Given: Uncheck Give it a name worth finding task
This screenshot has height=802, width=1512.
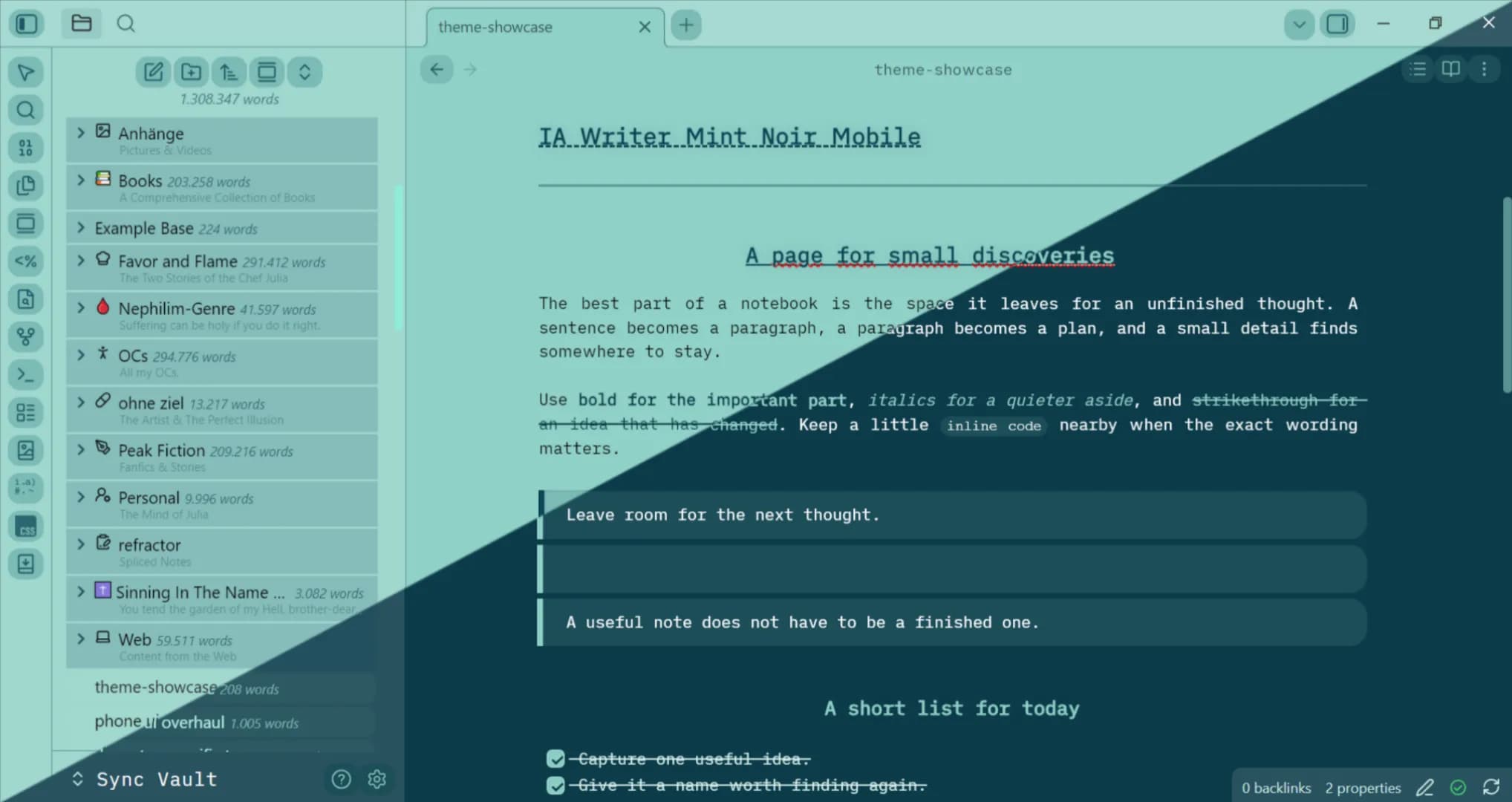Looking at the screenshot, I should click(x=555, y=785).
